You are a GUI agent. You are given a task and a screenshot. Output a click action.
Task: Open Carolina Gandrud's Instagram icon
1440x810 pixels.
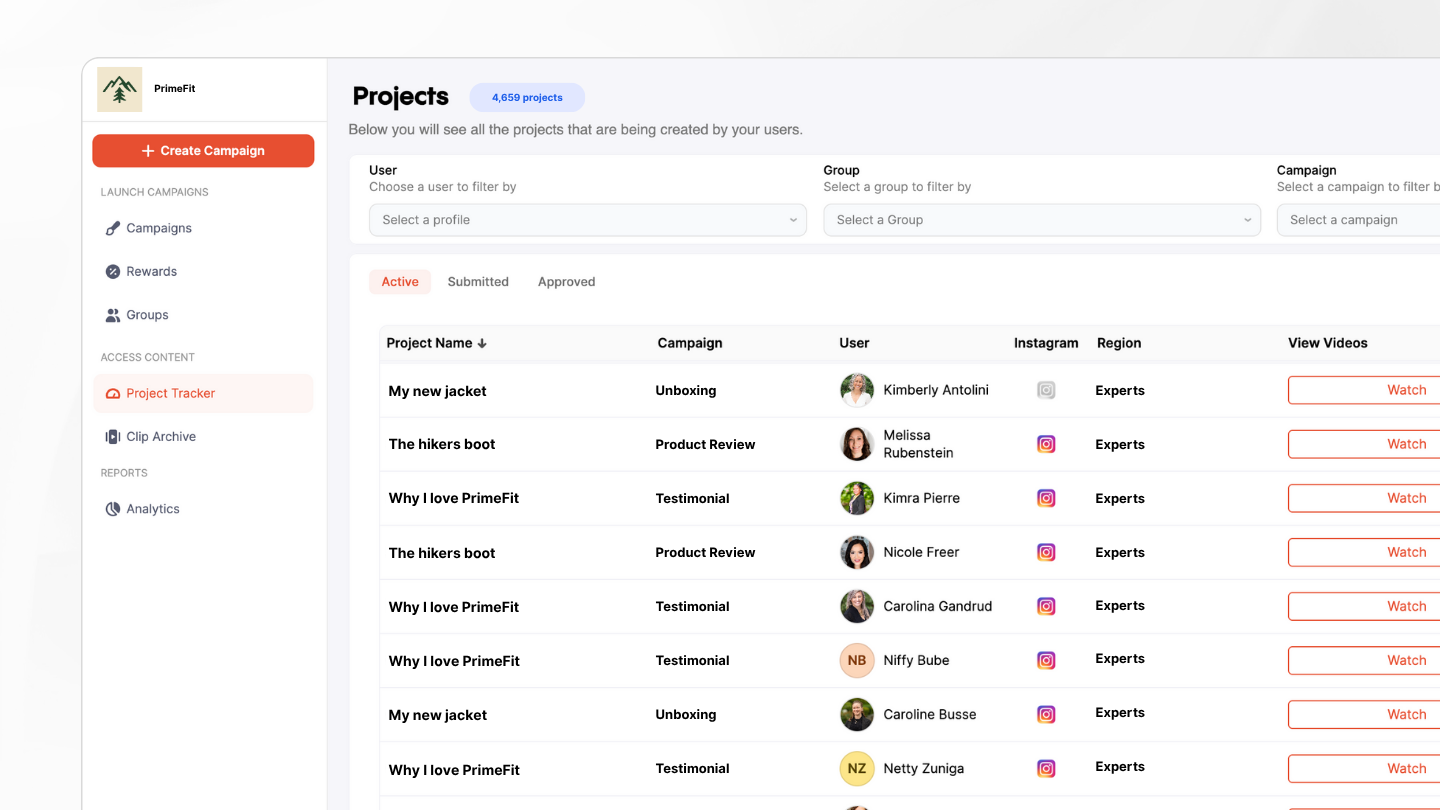tap(1046, 606)
